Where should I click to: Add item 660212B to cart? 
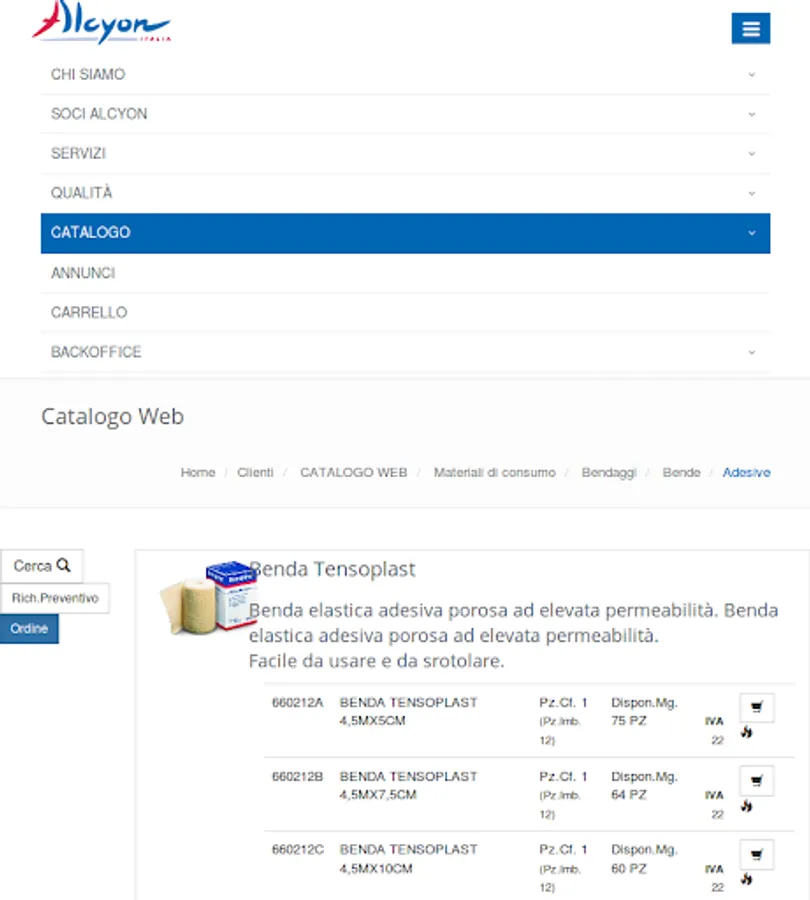(757, 781)
